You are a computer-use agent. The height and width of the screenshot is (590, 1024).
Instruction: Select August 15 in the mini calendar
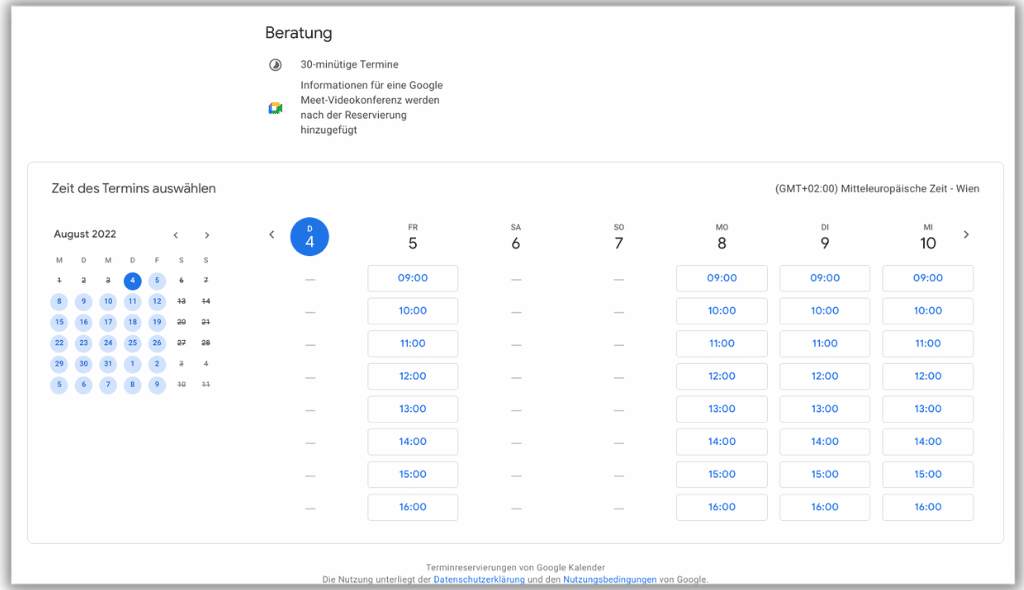(59, 321)
